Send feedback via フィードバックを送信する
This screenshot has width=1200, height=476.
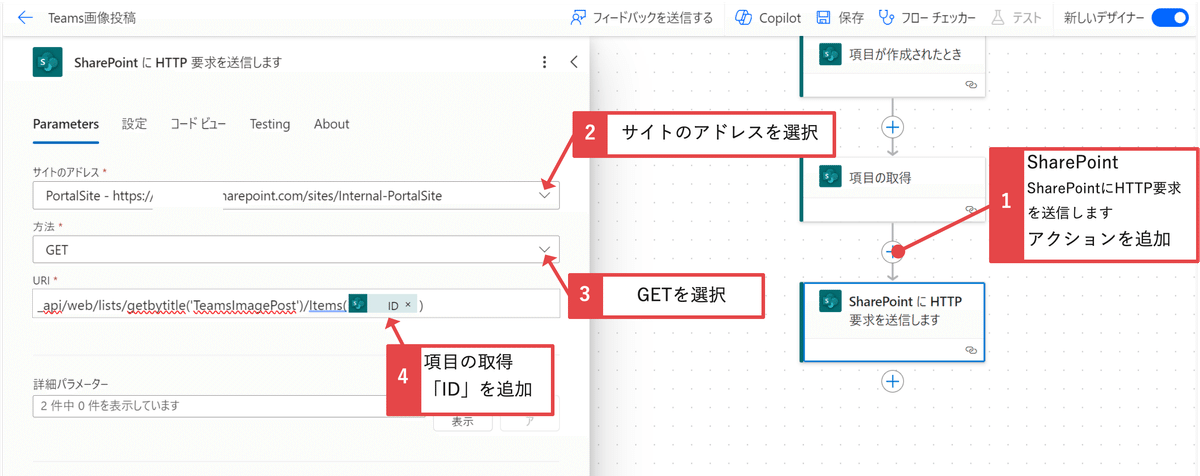[x=641, y=18]
